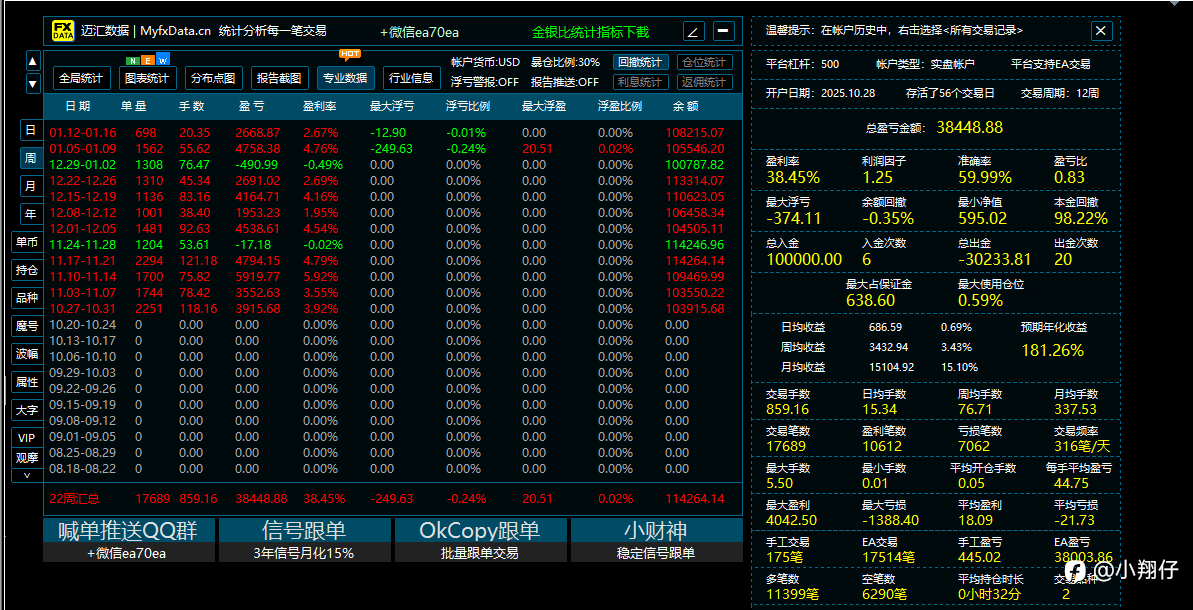Open the 品种 sidebar view
1193x610 pixels.
coord(27,298)
